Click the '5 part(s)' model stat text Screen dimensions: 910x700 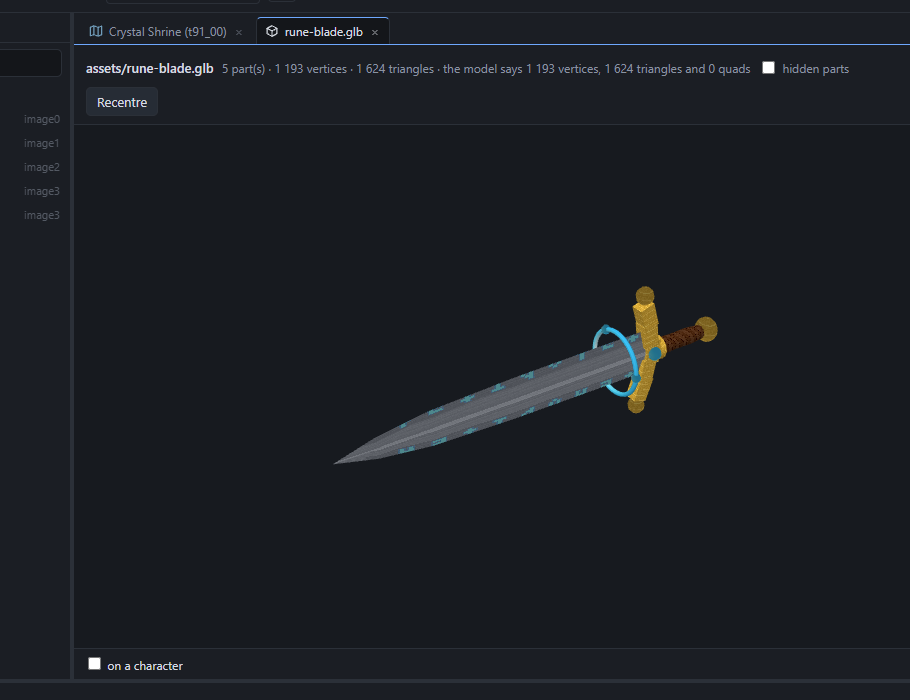243,68
